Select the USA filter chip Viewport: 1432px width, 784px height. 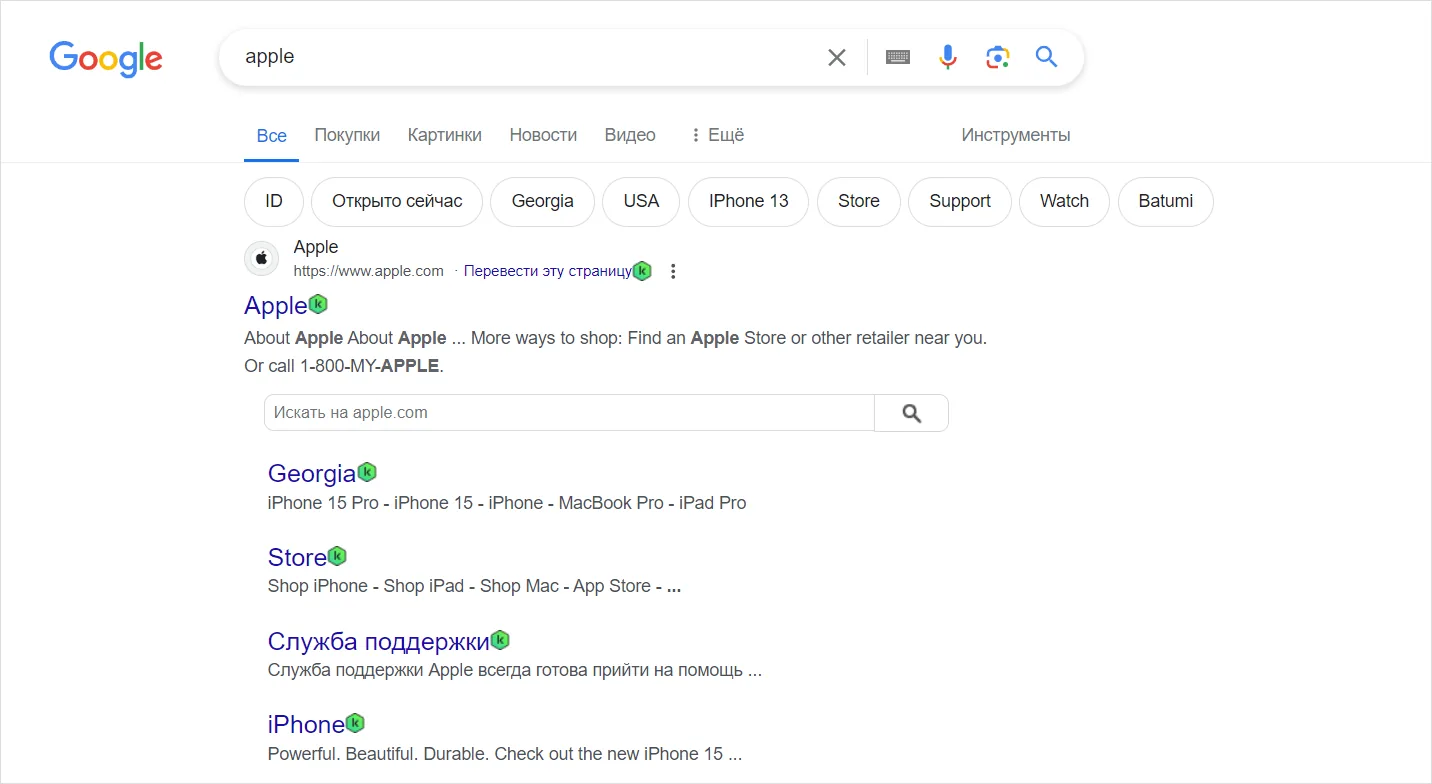[640, 201]
